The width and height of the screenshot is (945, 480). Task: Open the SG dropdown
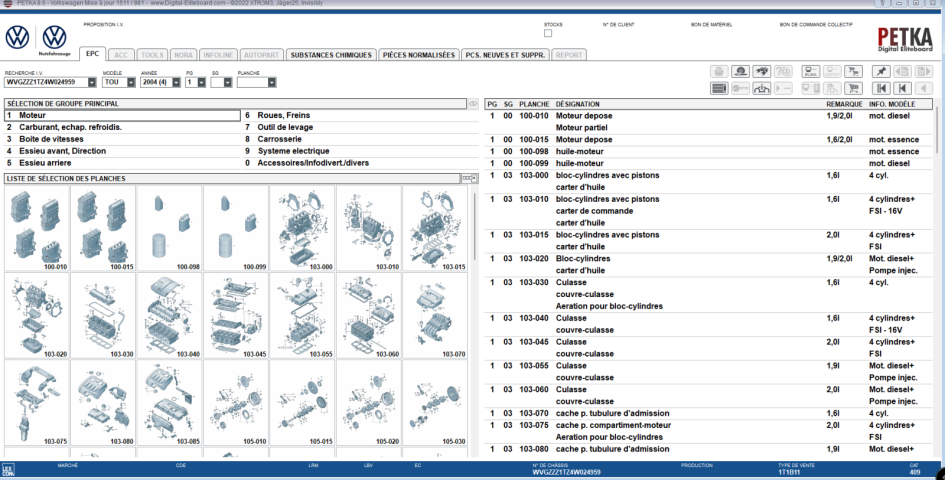(x=227, y=83)
